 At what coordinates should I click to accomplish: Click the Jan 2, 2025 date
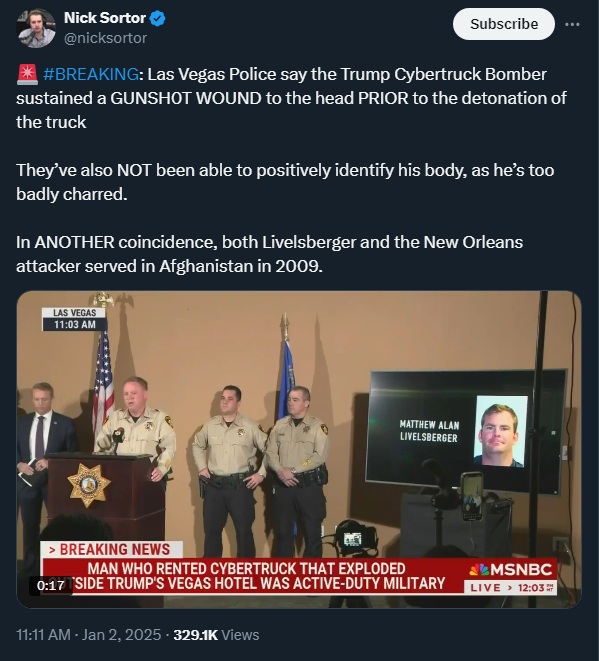tap(121, 635)
